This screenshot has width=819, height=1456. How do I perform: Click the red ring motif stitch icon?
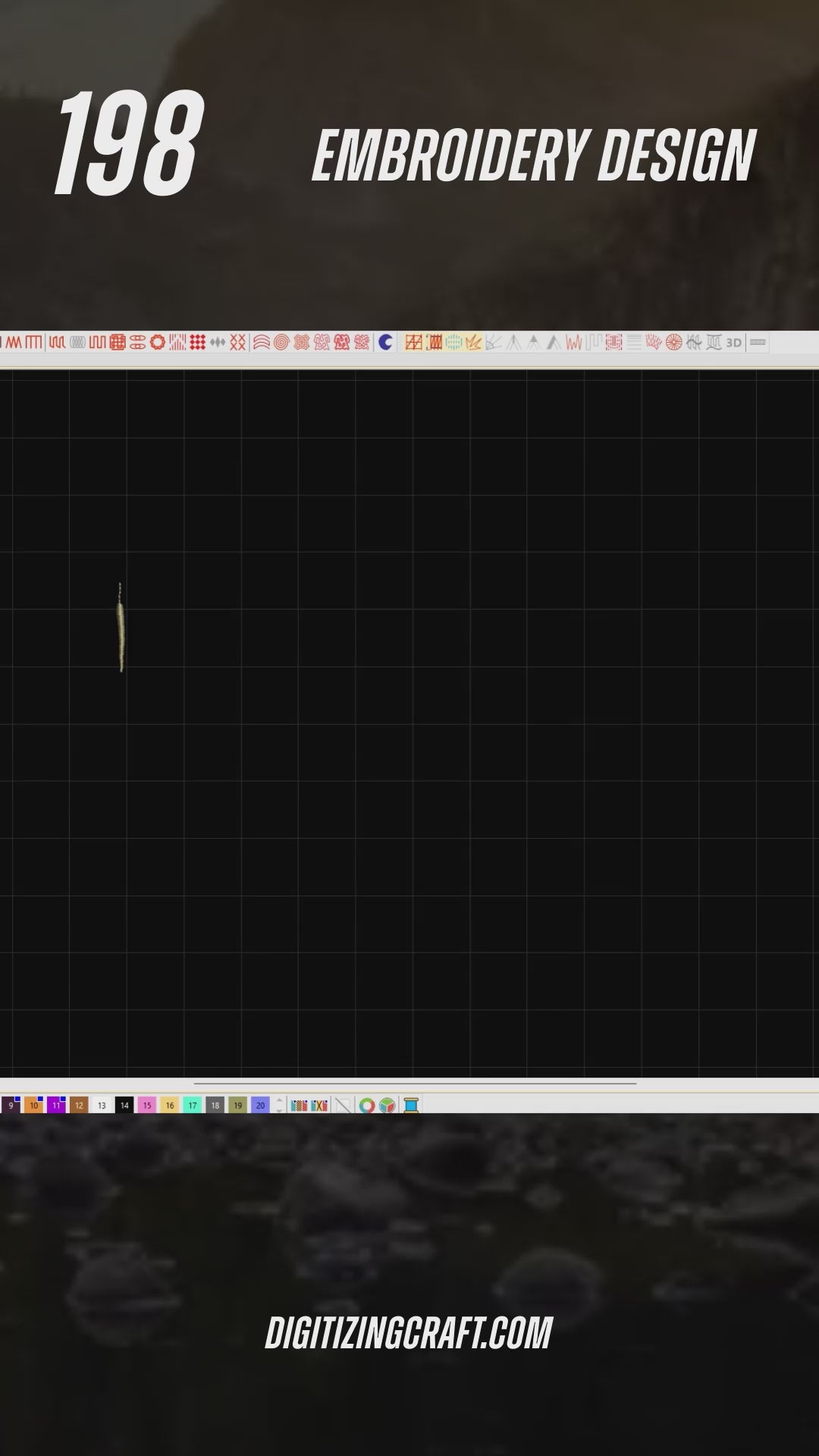point(157,343)
